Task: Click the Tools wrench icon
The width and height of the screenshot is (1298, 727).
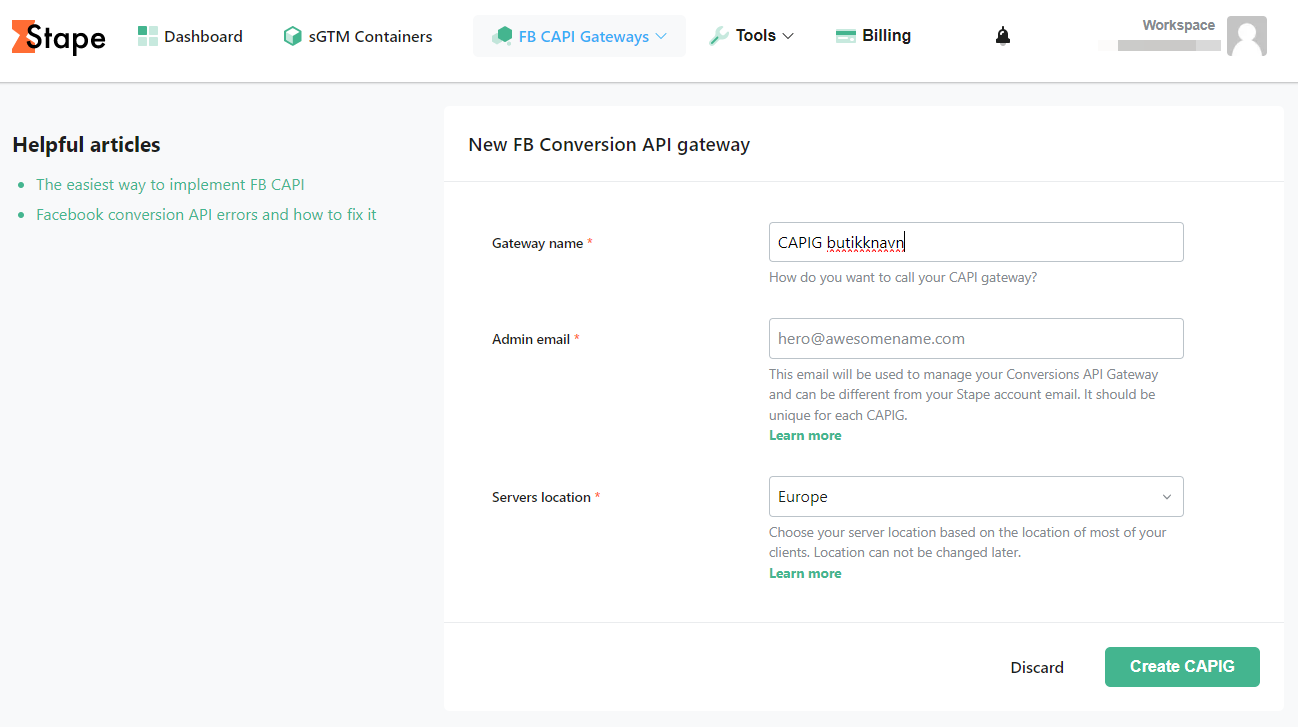Action: [x=719, y=36]
